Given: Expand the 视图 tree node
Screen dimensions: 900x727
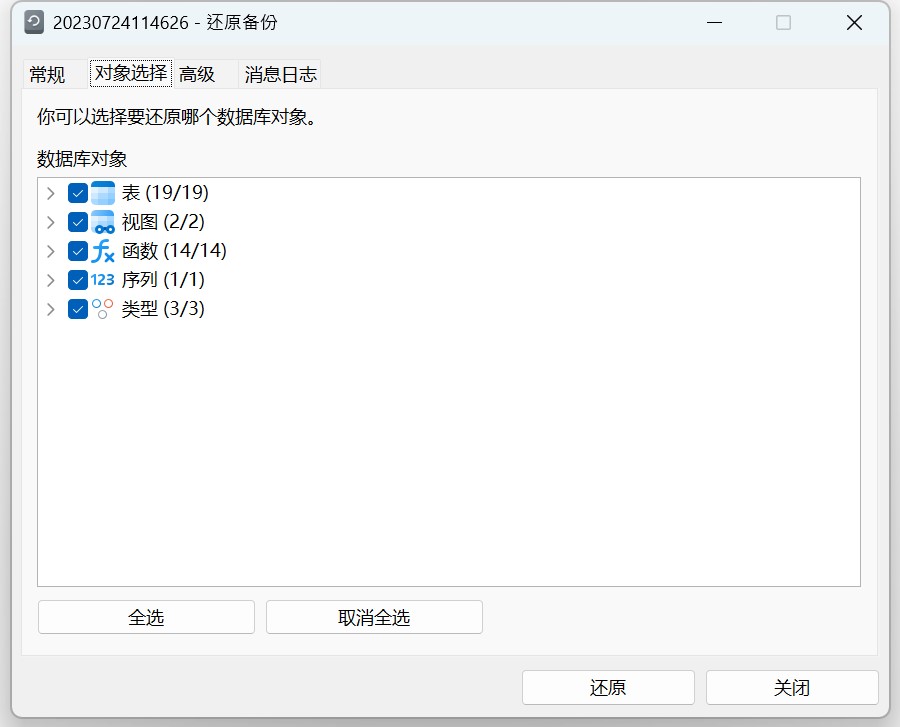Looking at the screenshot, I should 51,222.
